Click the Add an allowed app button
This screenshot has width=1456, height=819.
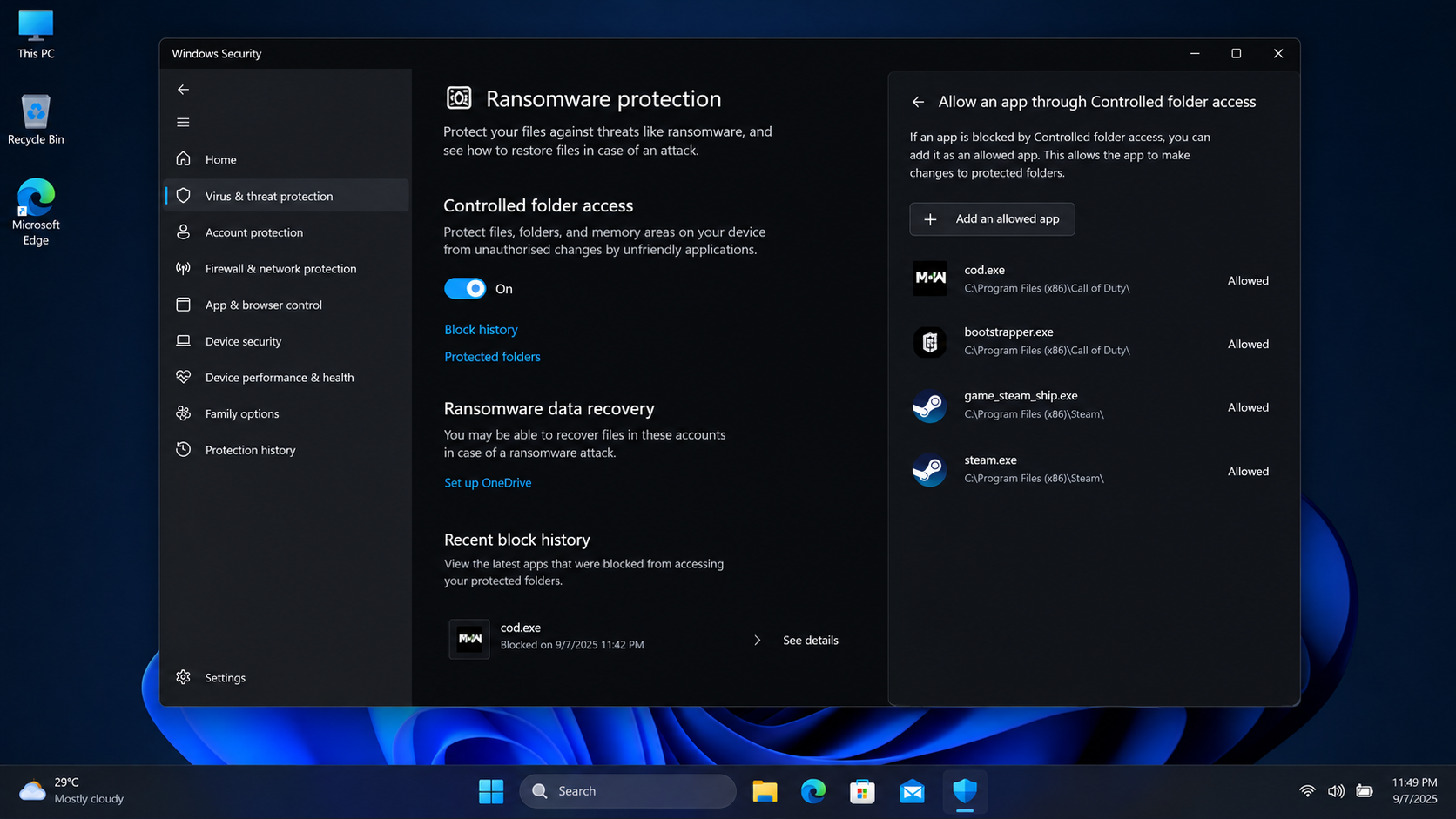click(x=992, y=219)
